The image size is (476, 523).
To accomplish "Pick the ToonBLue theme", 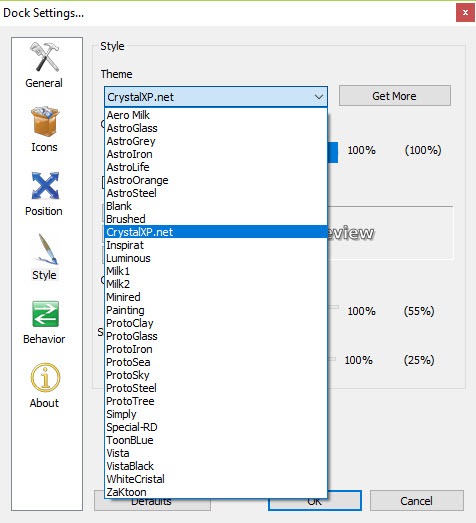I will point(215,440).
